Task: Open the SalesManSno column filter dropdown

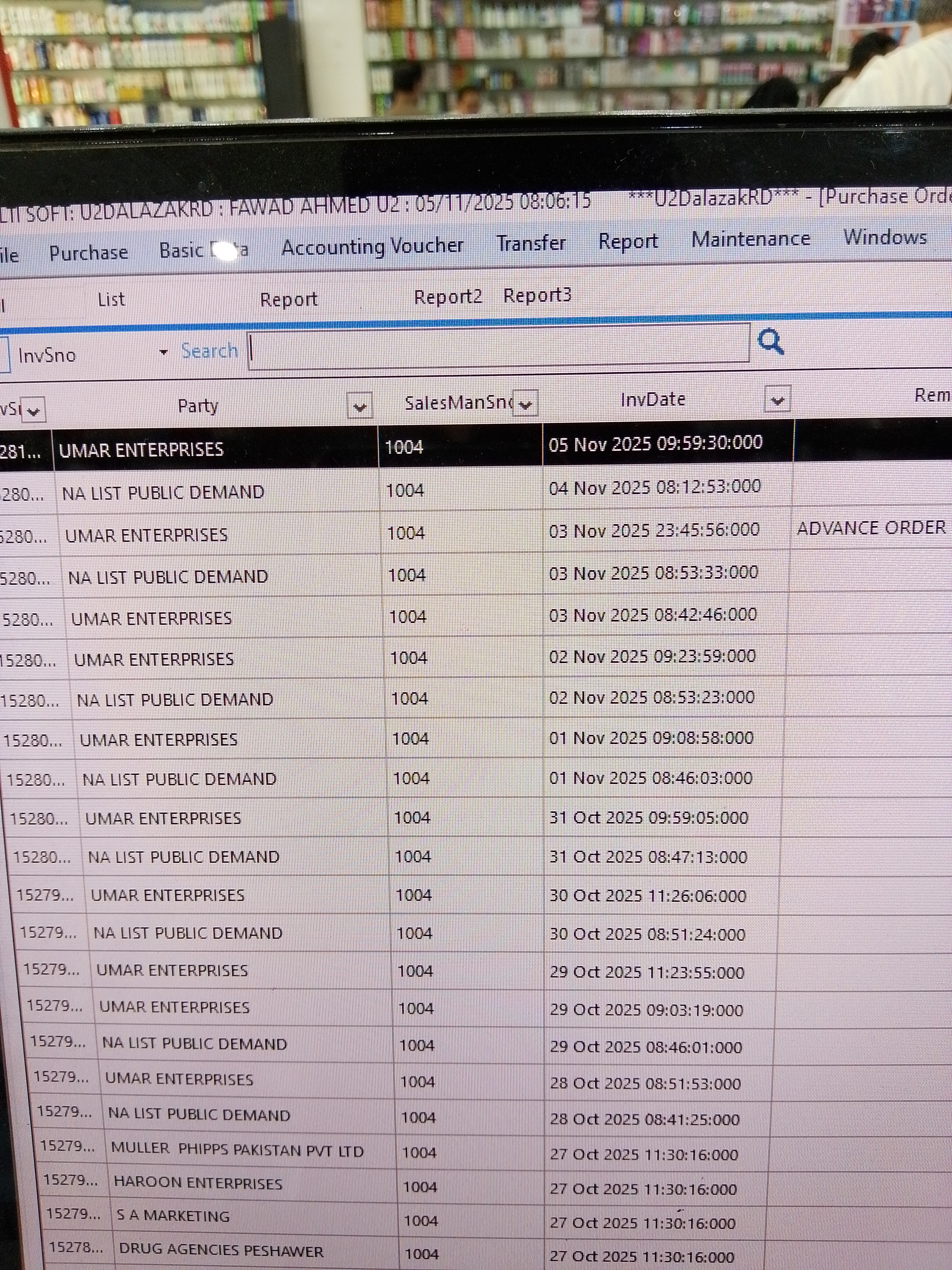Action: [525, 404]
